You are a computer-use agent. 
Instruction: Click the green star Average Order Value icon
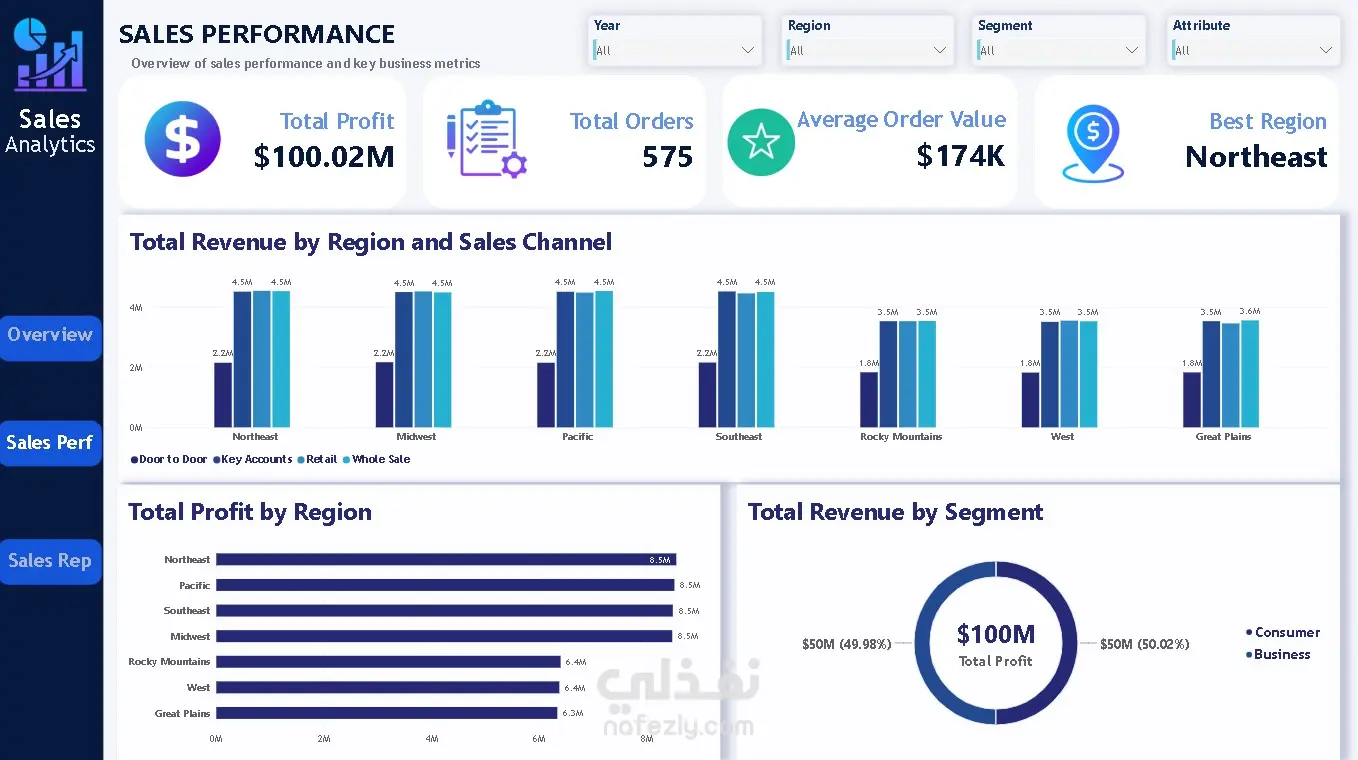point(761,142)
